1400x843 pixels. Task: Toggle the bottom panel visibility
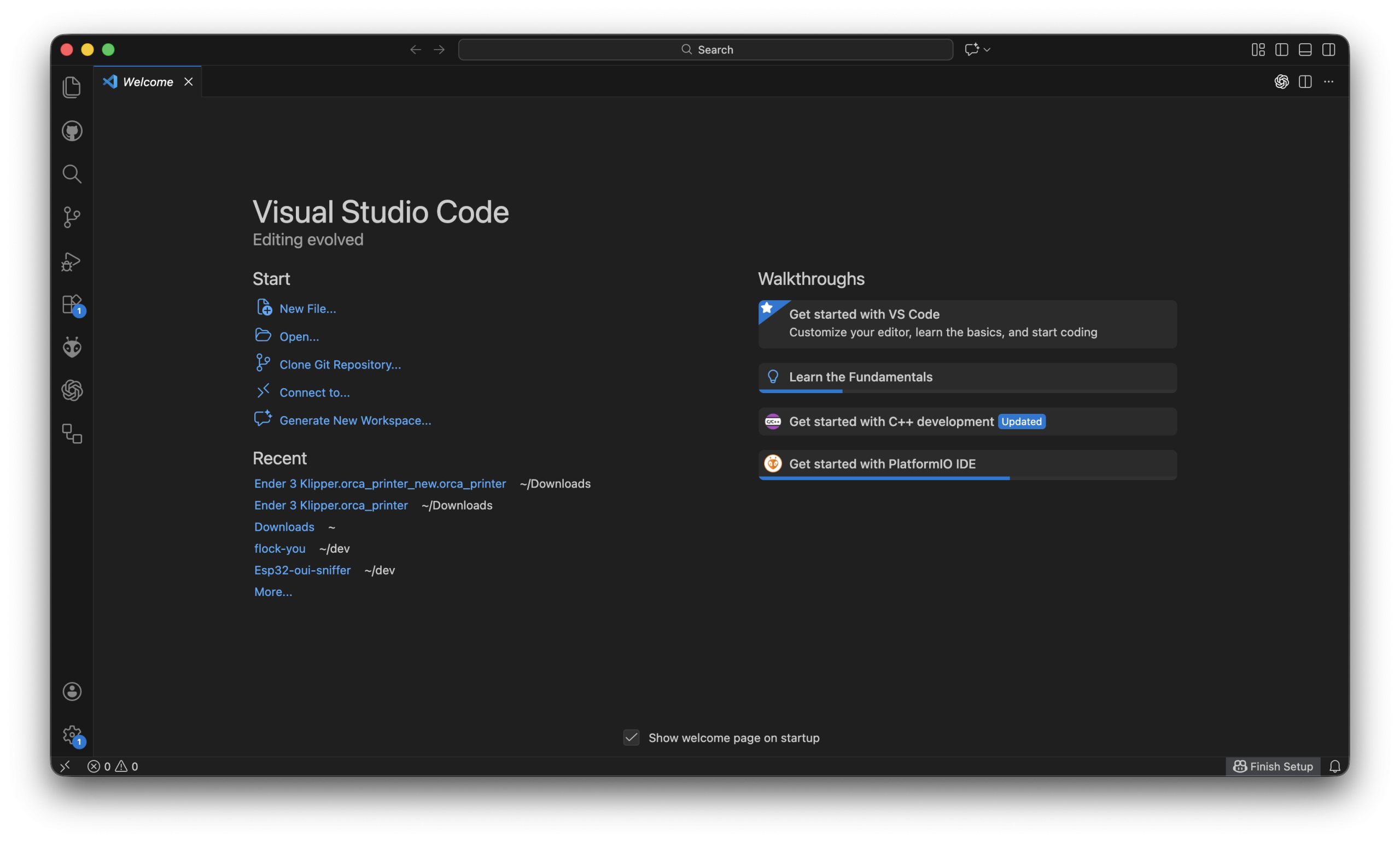pyautogui.click(x=1304, y=49)
